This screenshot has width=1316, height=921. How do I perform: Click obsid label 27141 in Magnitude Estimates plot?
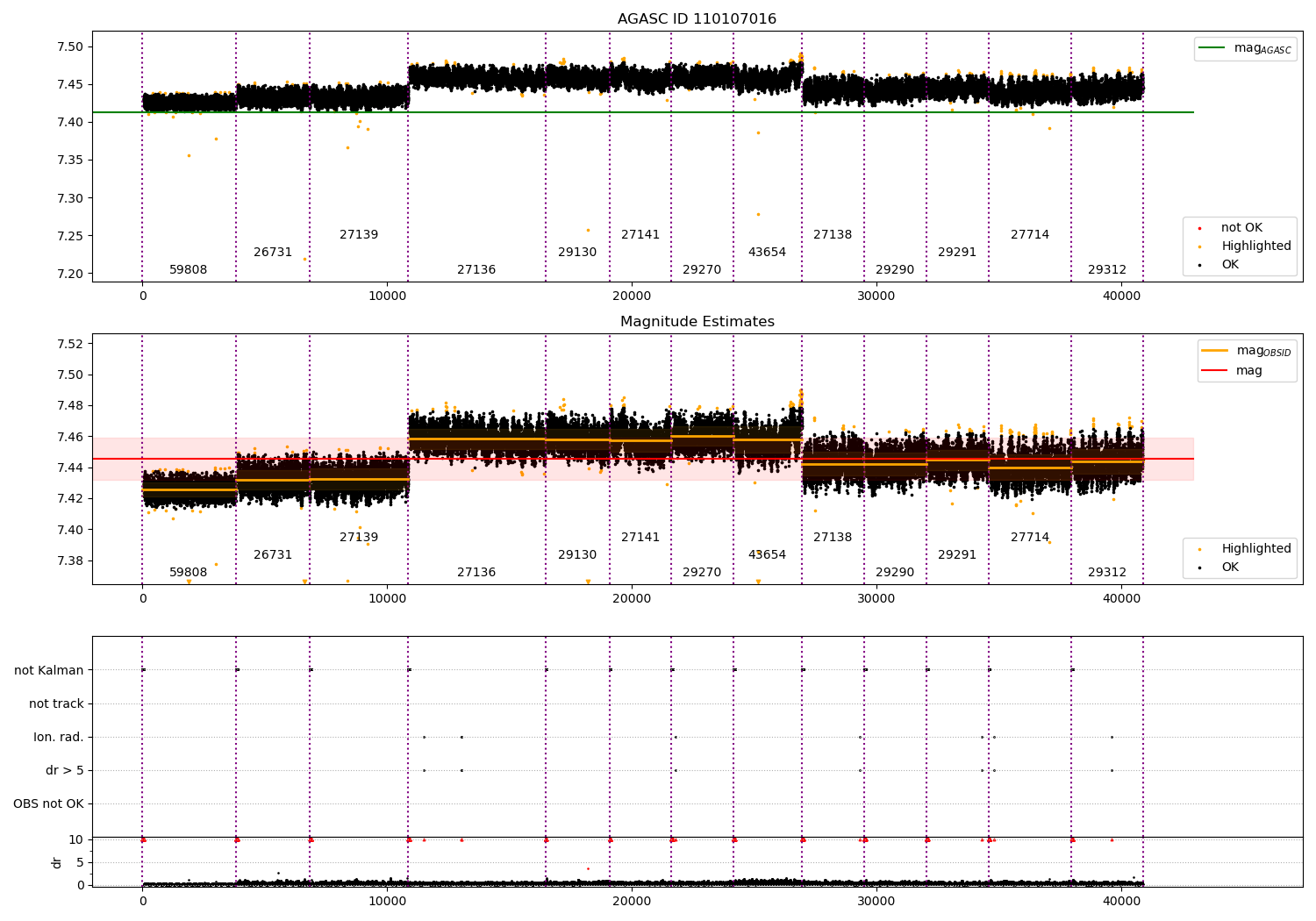[640, 538]
